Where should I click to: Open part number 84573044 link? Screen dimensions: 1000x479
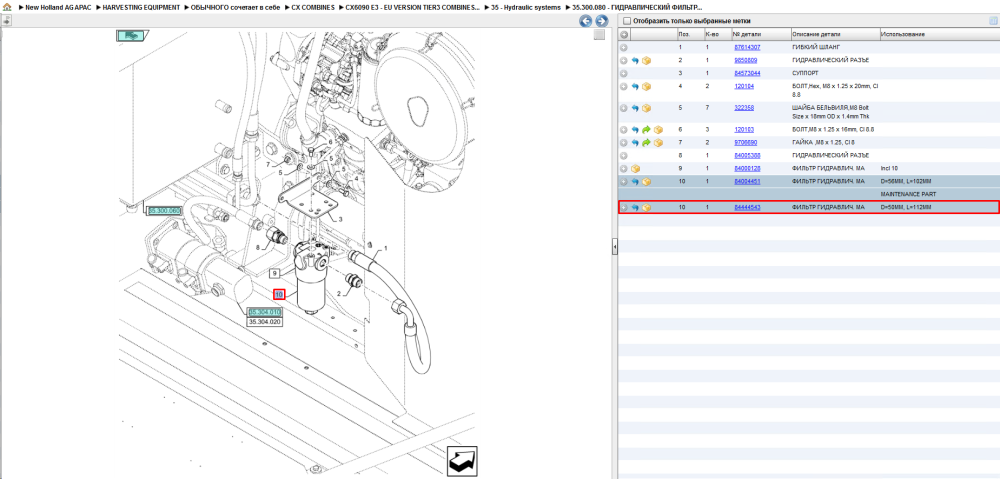pyautogui.click(x=747, y=73)
